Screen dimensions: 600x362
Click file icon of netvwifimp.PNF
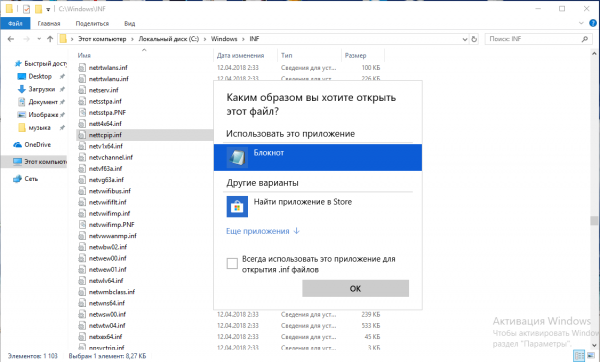pos(82,225)
